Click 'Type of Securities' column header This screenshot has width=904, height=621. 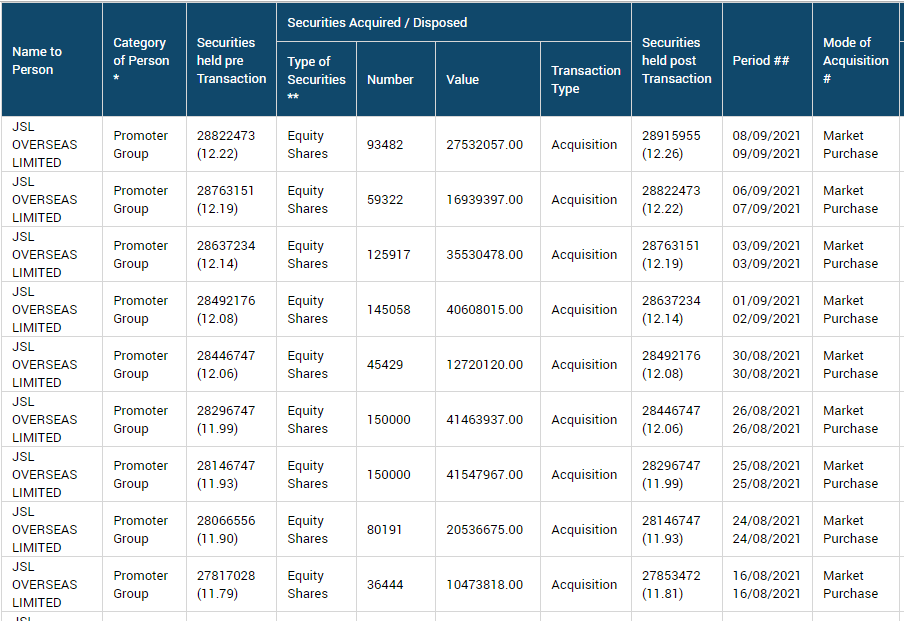317,79
